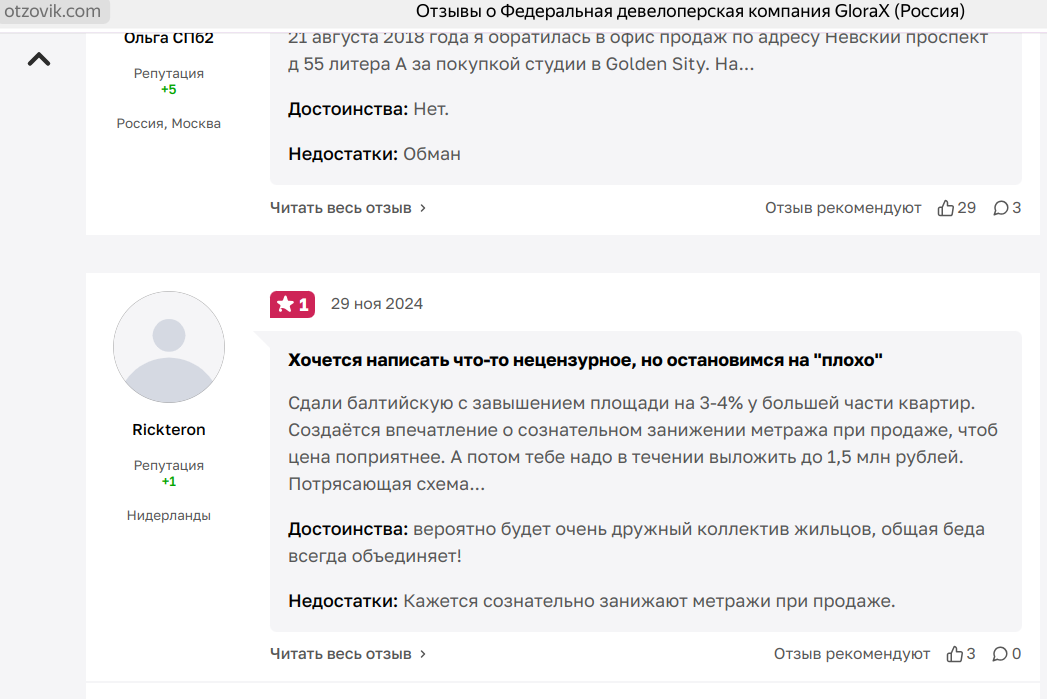1047x699 pixels.
Task: Click review text starting 'Сдали балтийскую с завышением'
Action: (x=643, y=443)
